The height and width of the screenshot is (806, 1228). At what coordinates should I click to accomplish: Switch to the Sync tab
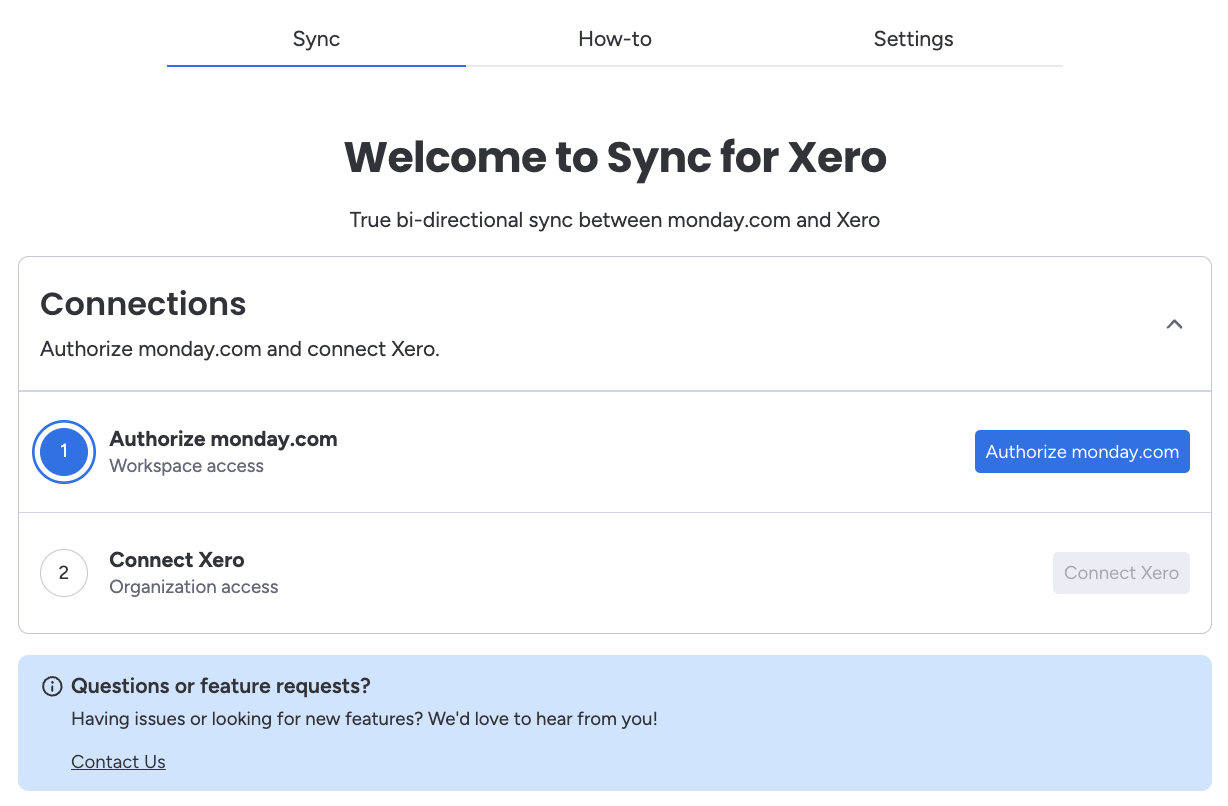click(316, 39)
